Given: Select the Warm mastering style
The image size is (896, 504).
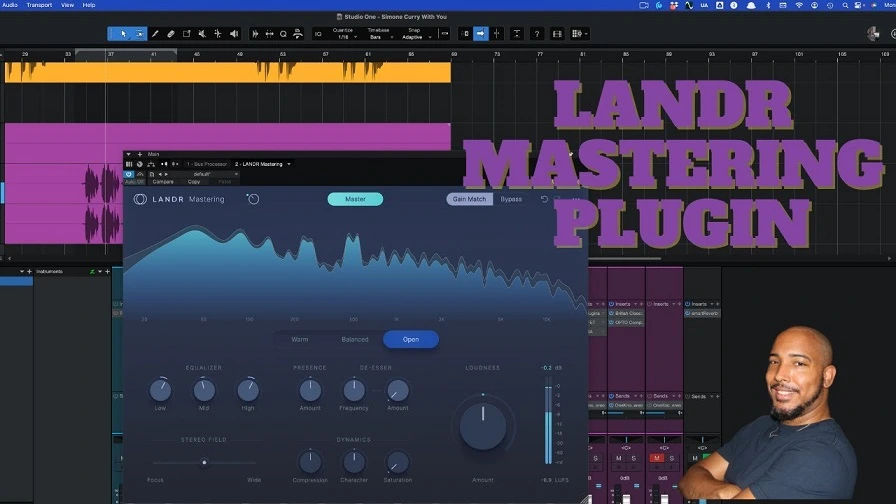Looking at the screenshot, I should tap(299, 339).
